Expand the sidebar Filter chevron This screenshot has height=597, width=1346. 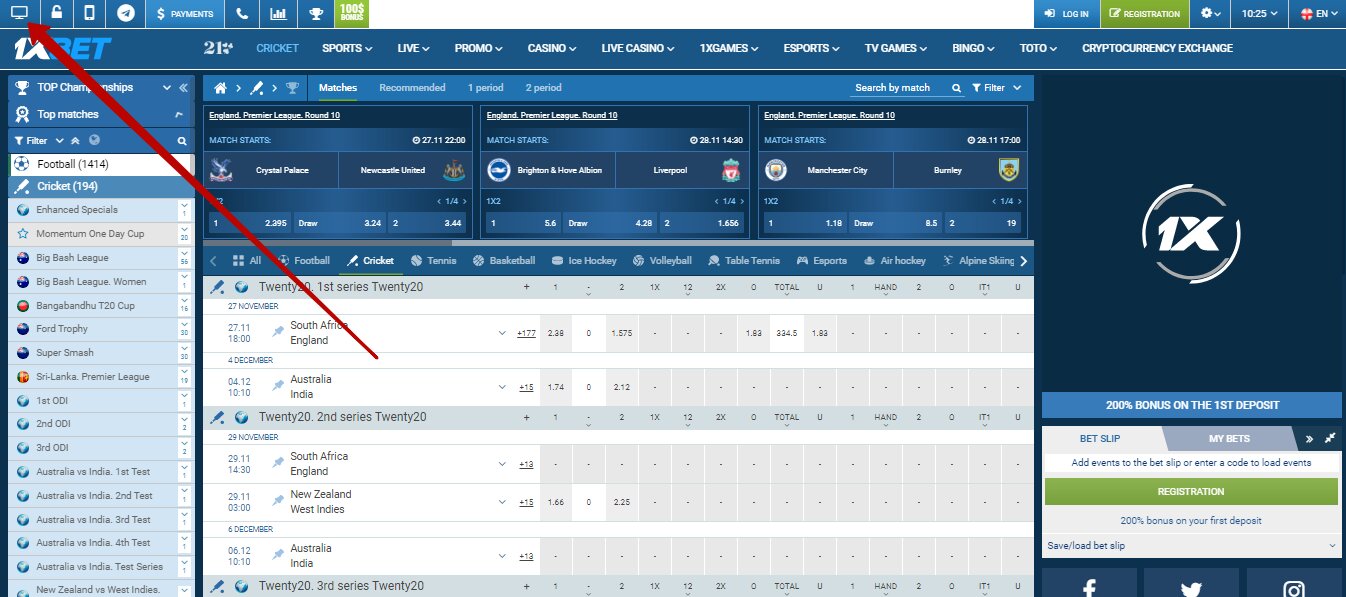60,141
